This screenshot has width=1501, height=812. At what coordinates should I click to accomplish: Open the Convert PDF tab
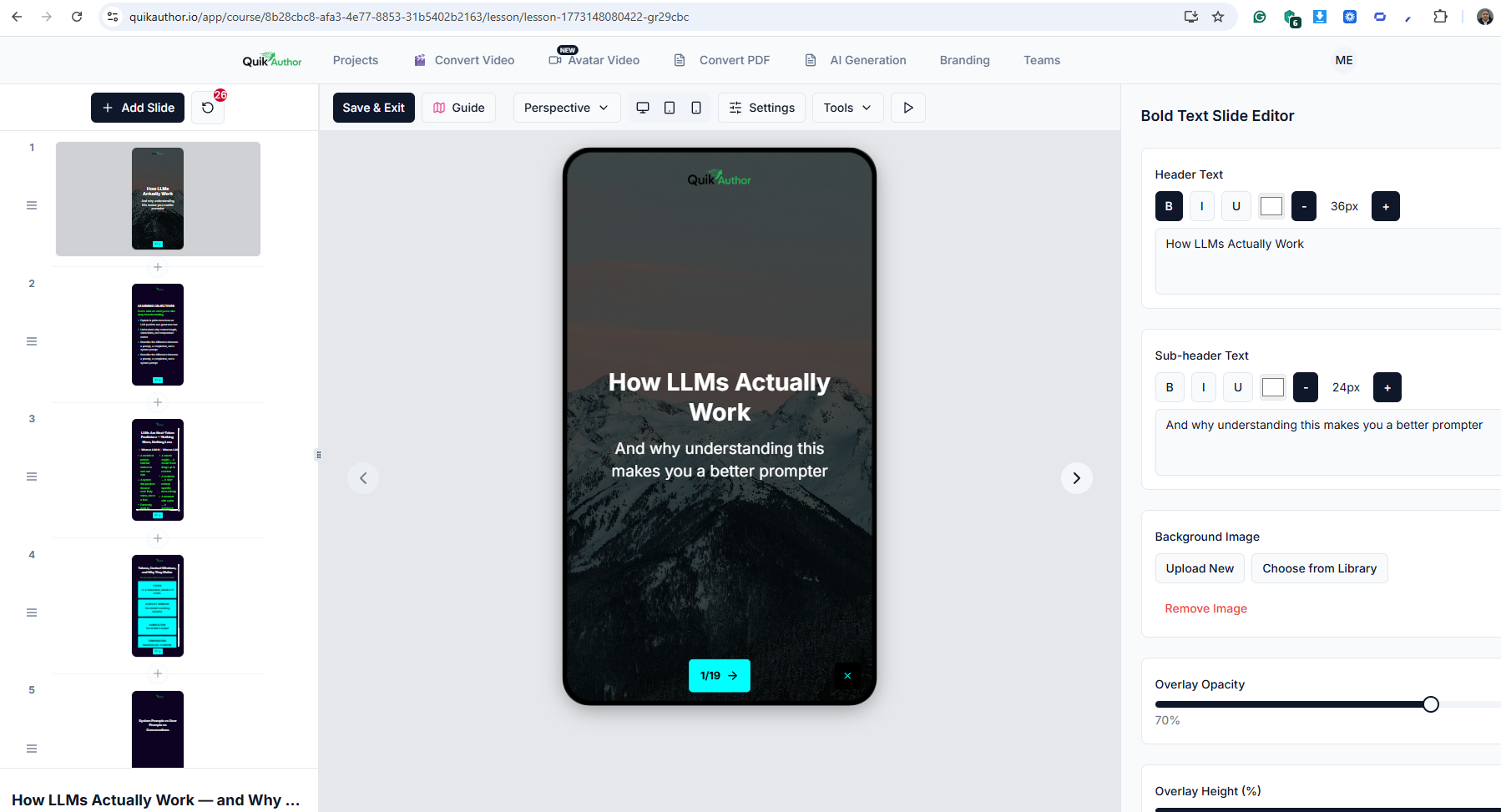(722, 60)
